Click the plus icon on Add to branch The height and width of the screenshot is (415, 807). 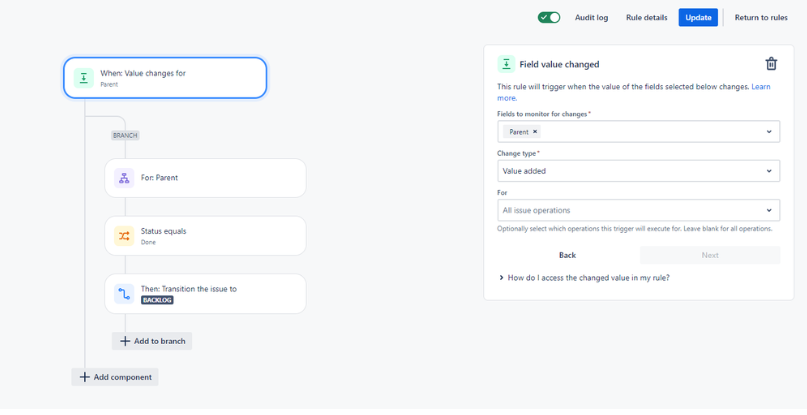(125, 341)
